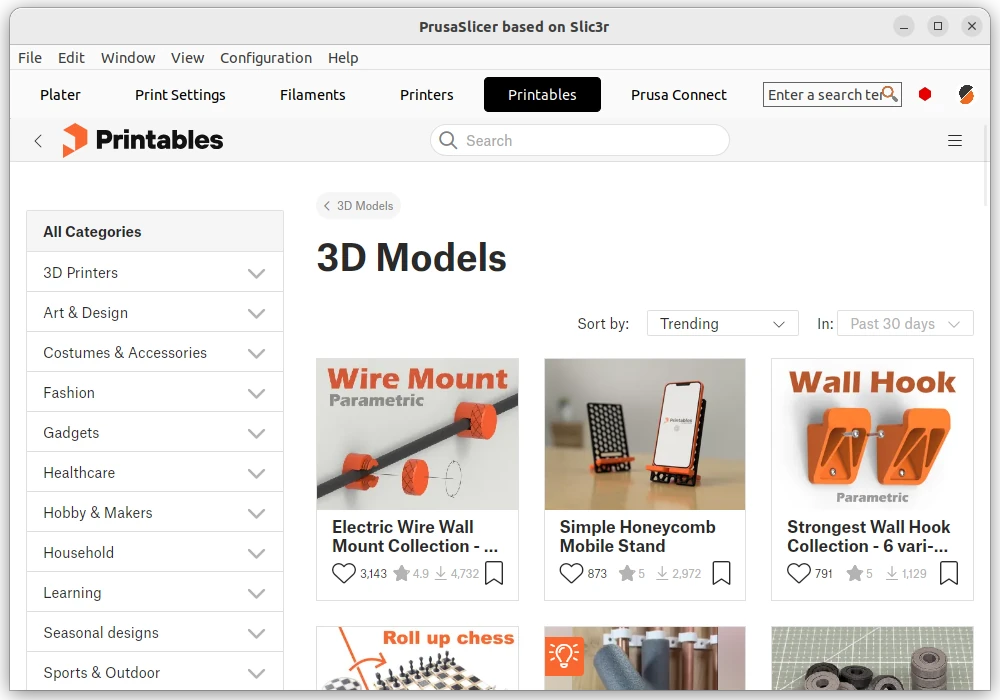Image resolution: width=1000 pixels, height=700 pixels.
Task: Like the Simple Honeycomb Mobile Stand
Action: pos(571,573)
